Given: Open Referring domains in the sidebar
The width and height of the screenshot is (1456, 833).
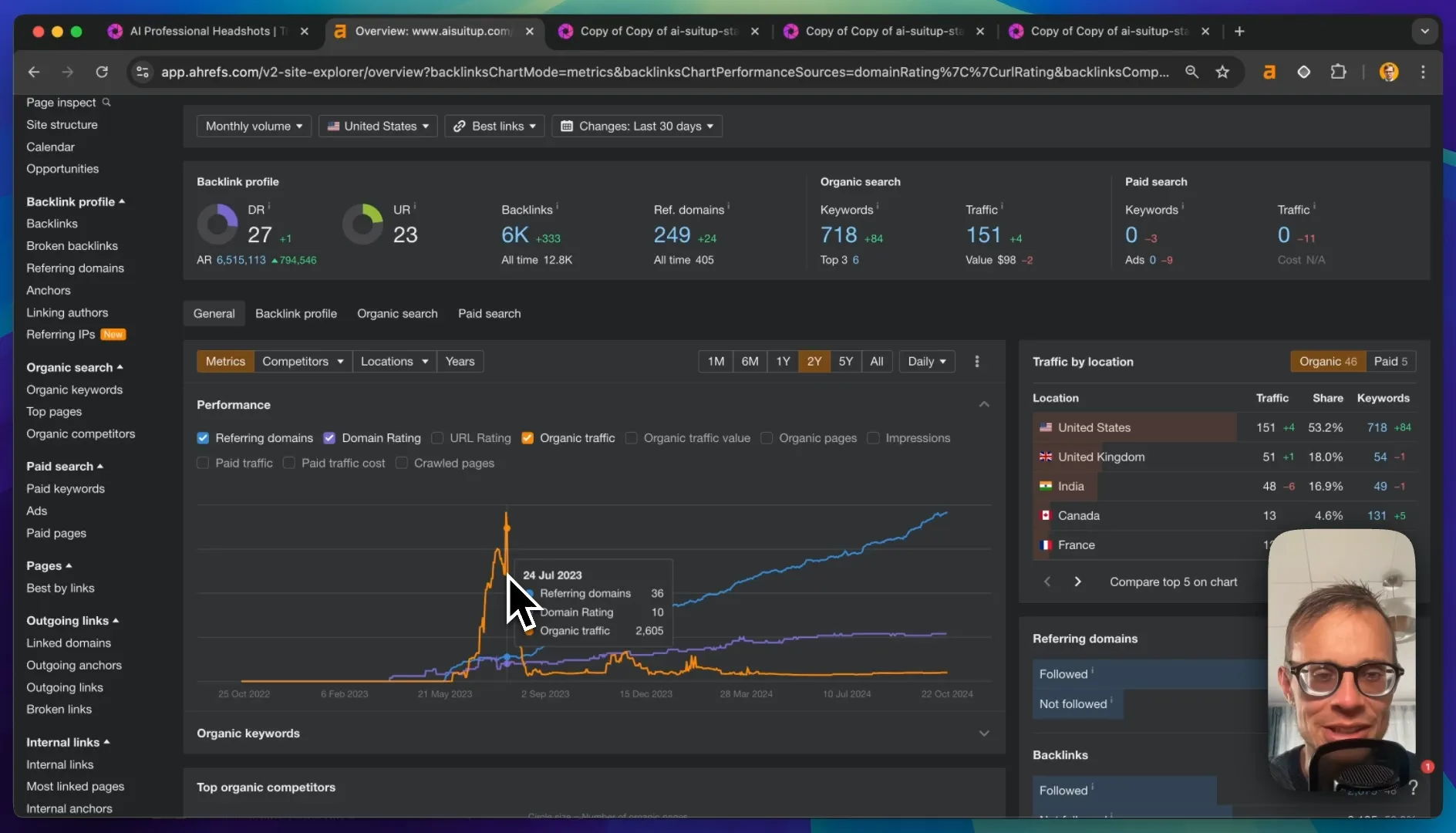Looking at the screenshot, I should (x=76, y=268).
